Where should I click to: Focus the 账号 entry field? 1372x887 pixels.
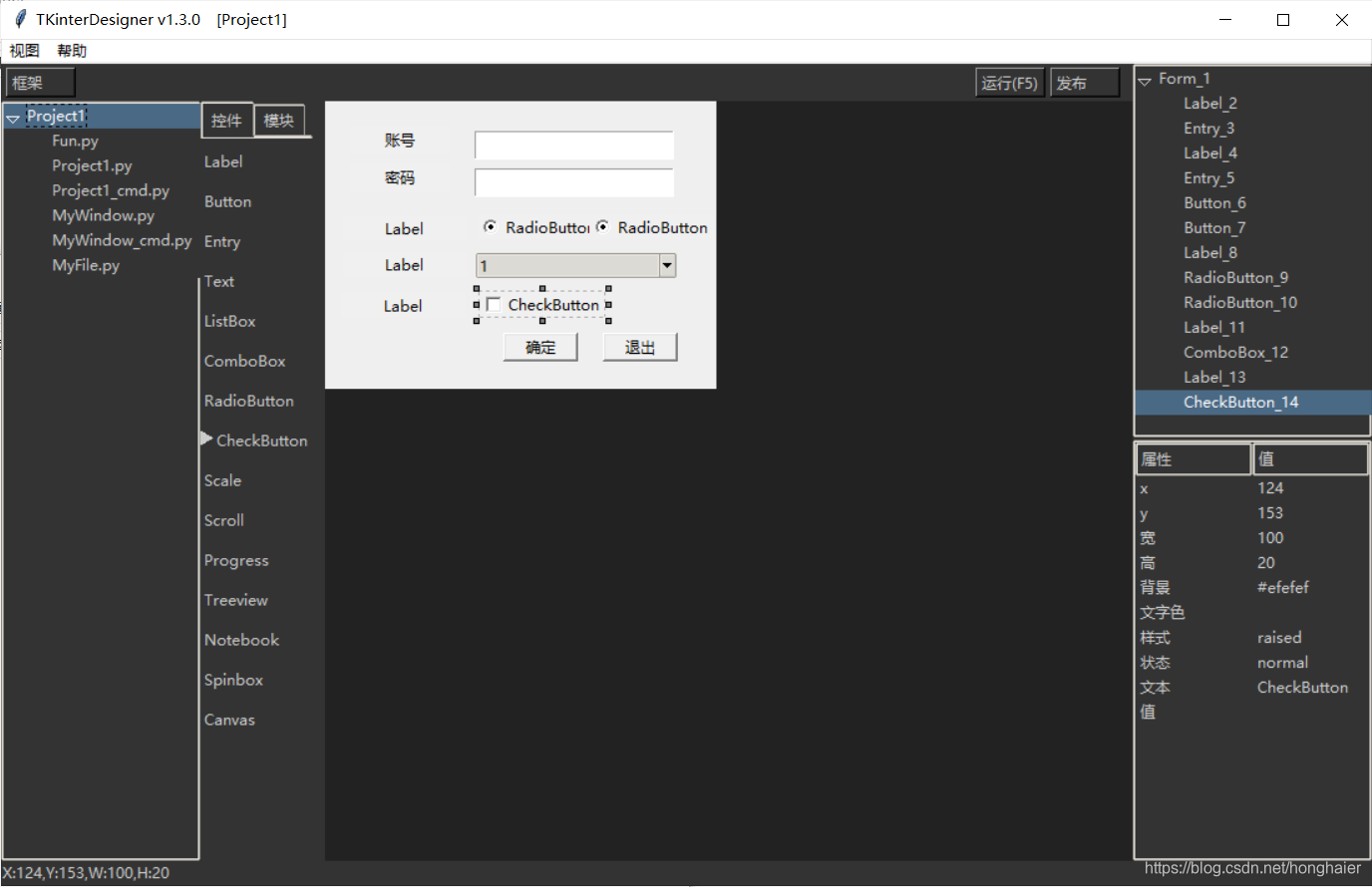click(x=574, y=146)
